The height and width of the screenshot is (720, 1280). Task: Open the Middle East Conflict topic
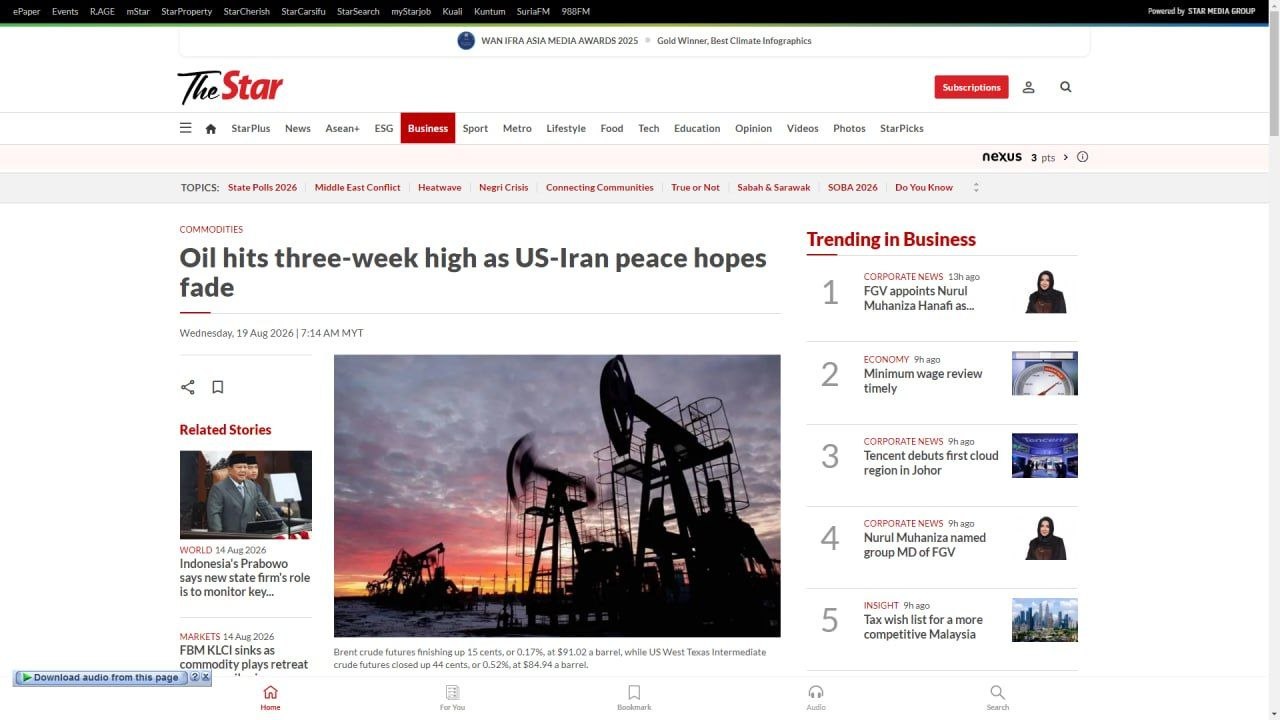pos(357,187)
